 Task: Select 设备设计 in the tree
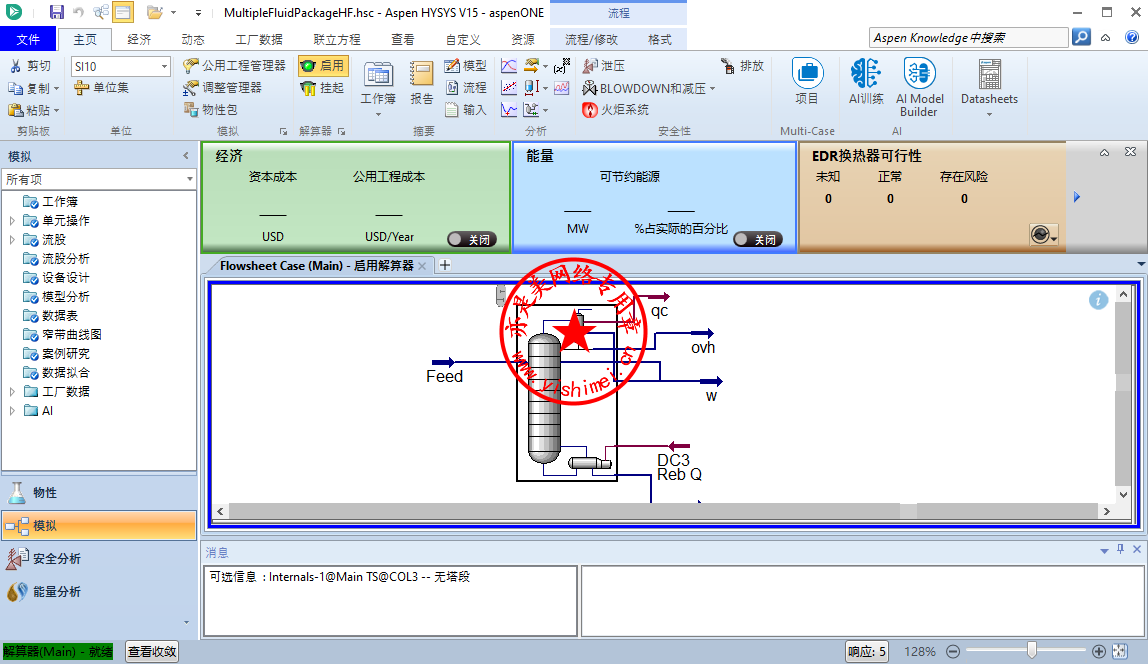coord(66,277)
